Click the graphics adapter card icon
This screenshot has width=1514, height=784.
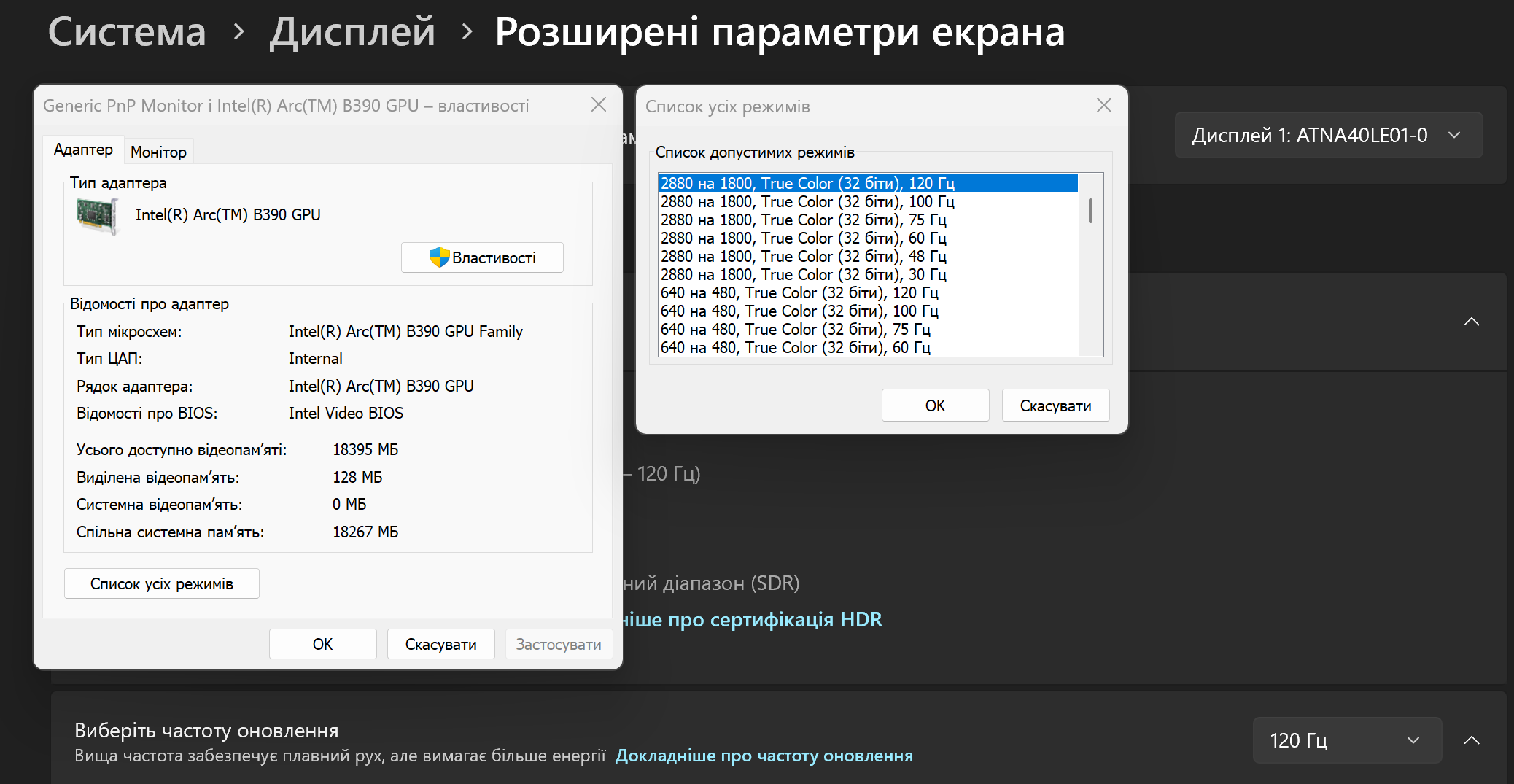[x=97, y=217]
